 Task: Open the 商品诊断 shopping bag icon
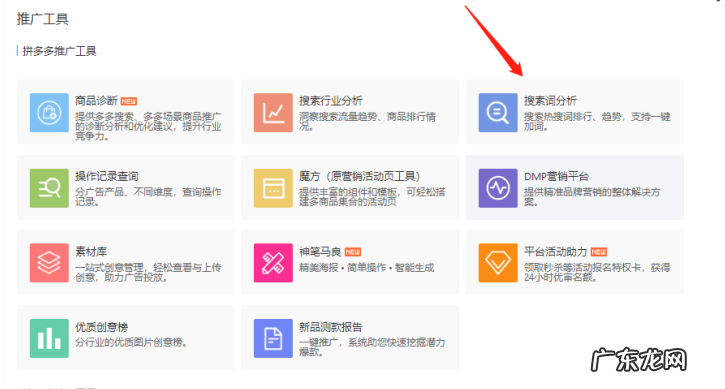[x=49, y=112]
